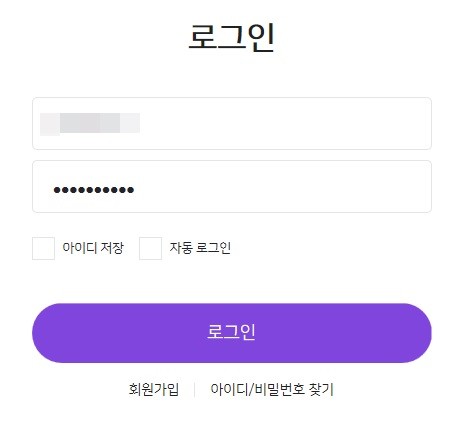Click the divider between 회원가입 and 아이디/비밀번호 찾기
Image resolution: width=456 pixels, height=437 pixels.
pyautogui.click(x=195, y=390)
